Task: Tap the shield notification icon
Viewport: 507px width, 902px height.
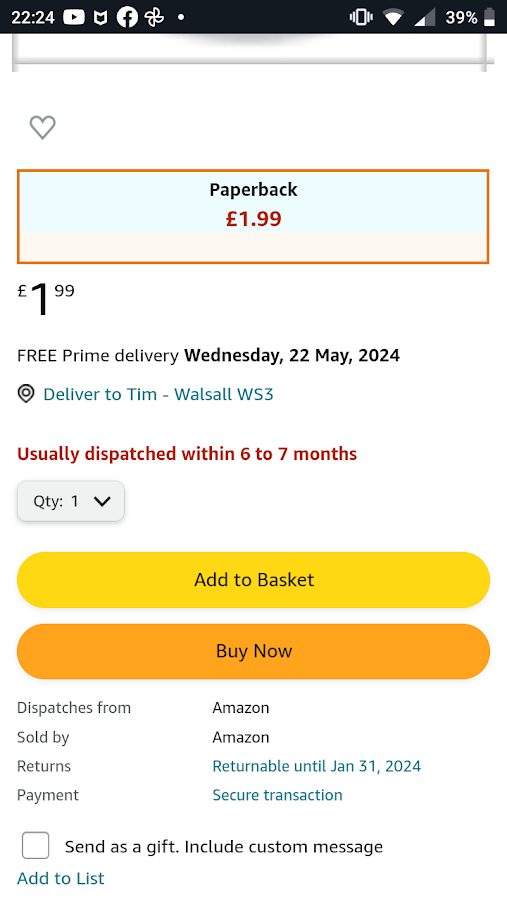Action: point(100,18)
